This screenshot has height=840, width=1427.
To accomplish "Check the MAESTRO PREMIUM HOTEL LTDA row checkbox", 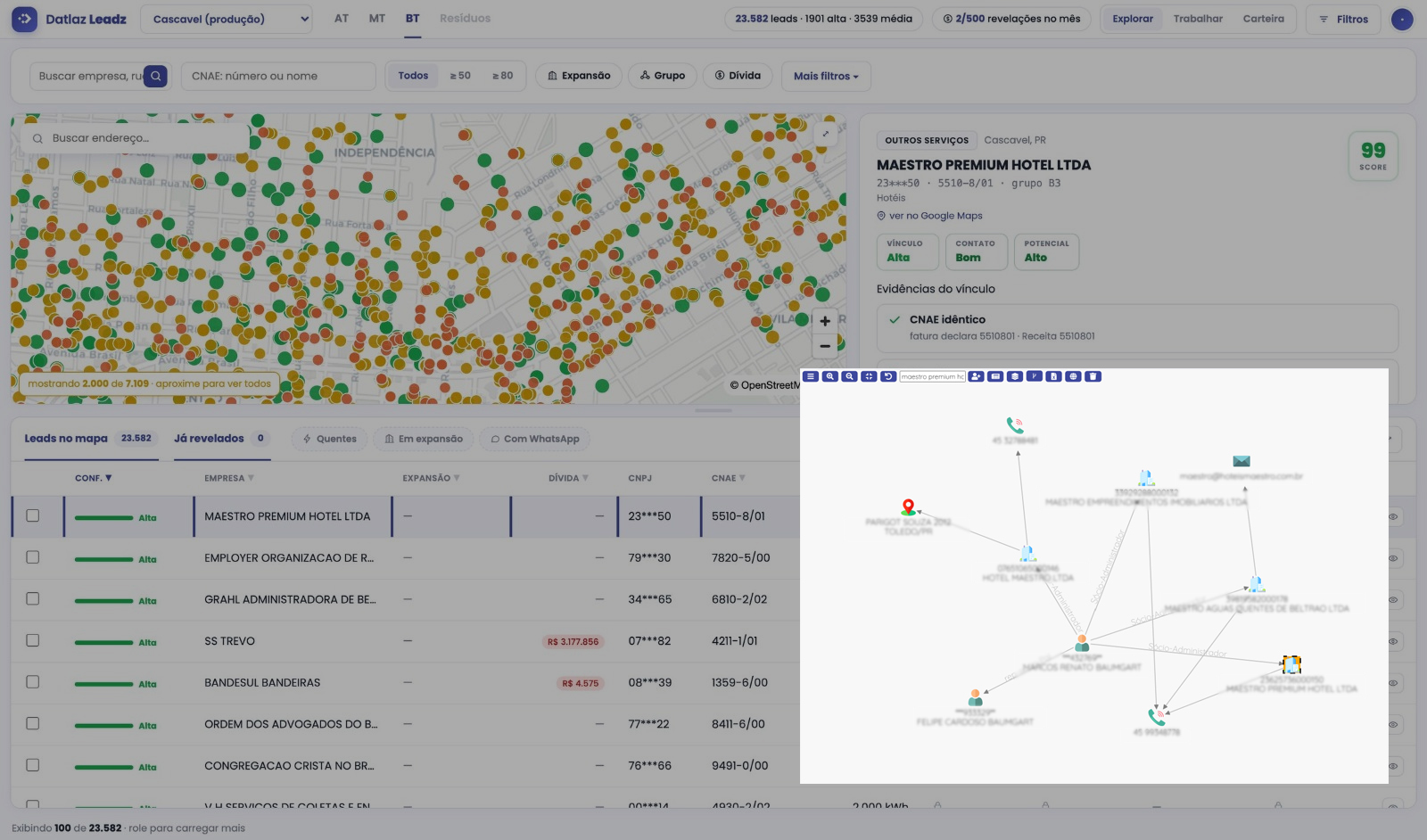I will 33,515.
